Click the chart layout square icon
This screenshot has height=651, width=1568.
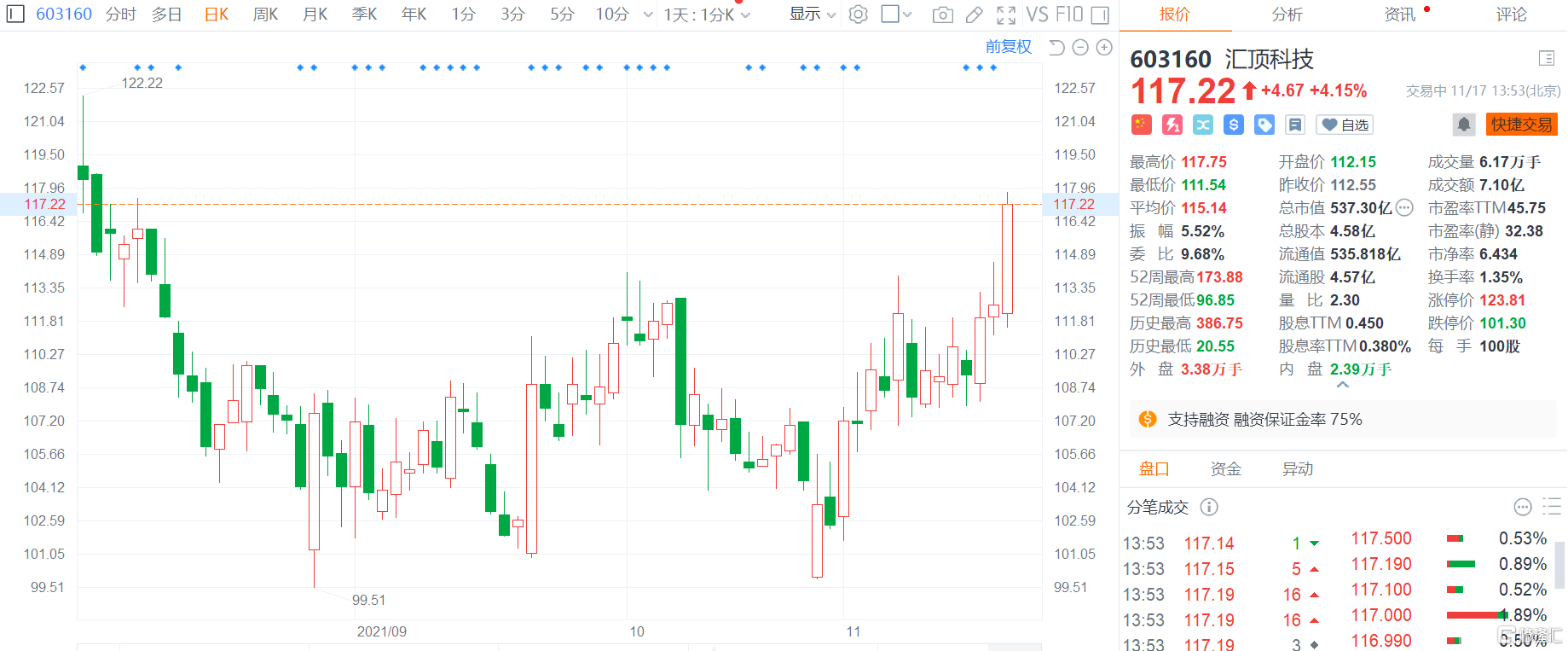pyautogui.click(x=890, y=14)
